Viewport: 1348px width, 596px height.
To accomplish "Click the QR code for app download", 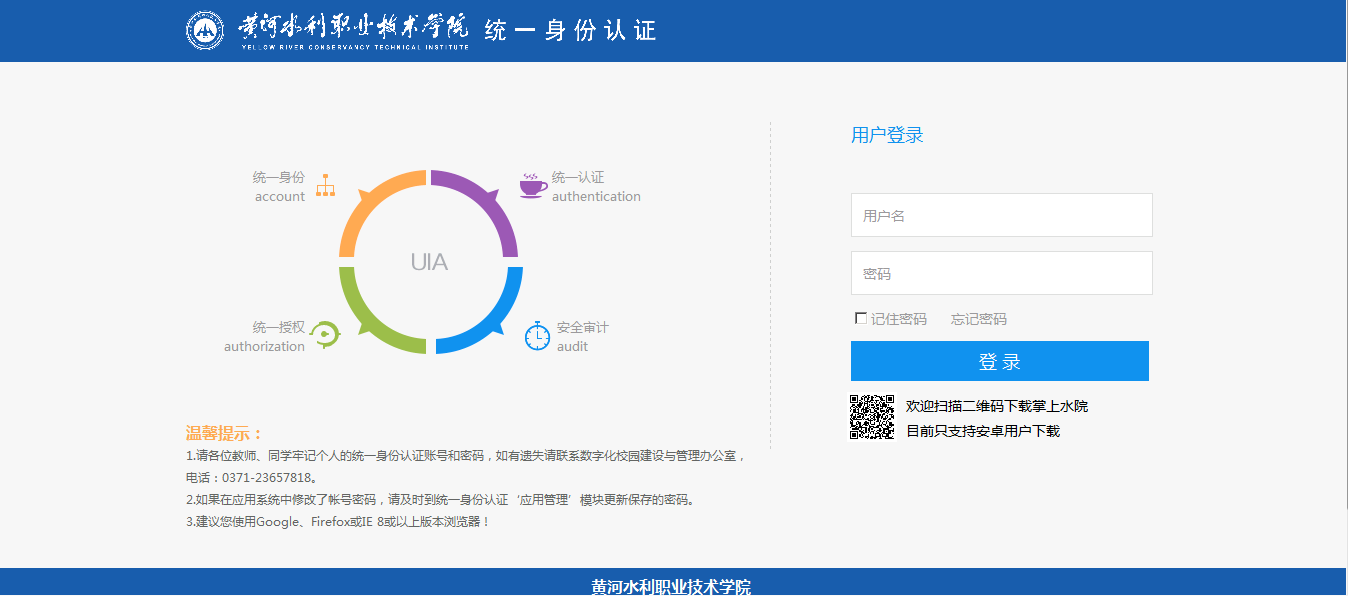I will (x=872, y=417).
